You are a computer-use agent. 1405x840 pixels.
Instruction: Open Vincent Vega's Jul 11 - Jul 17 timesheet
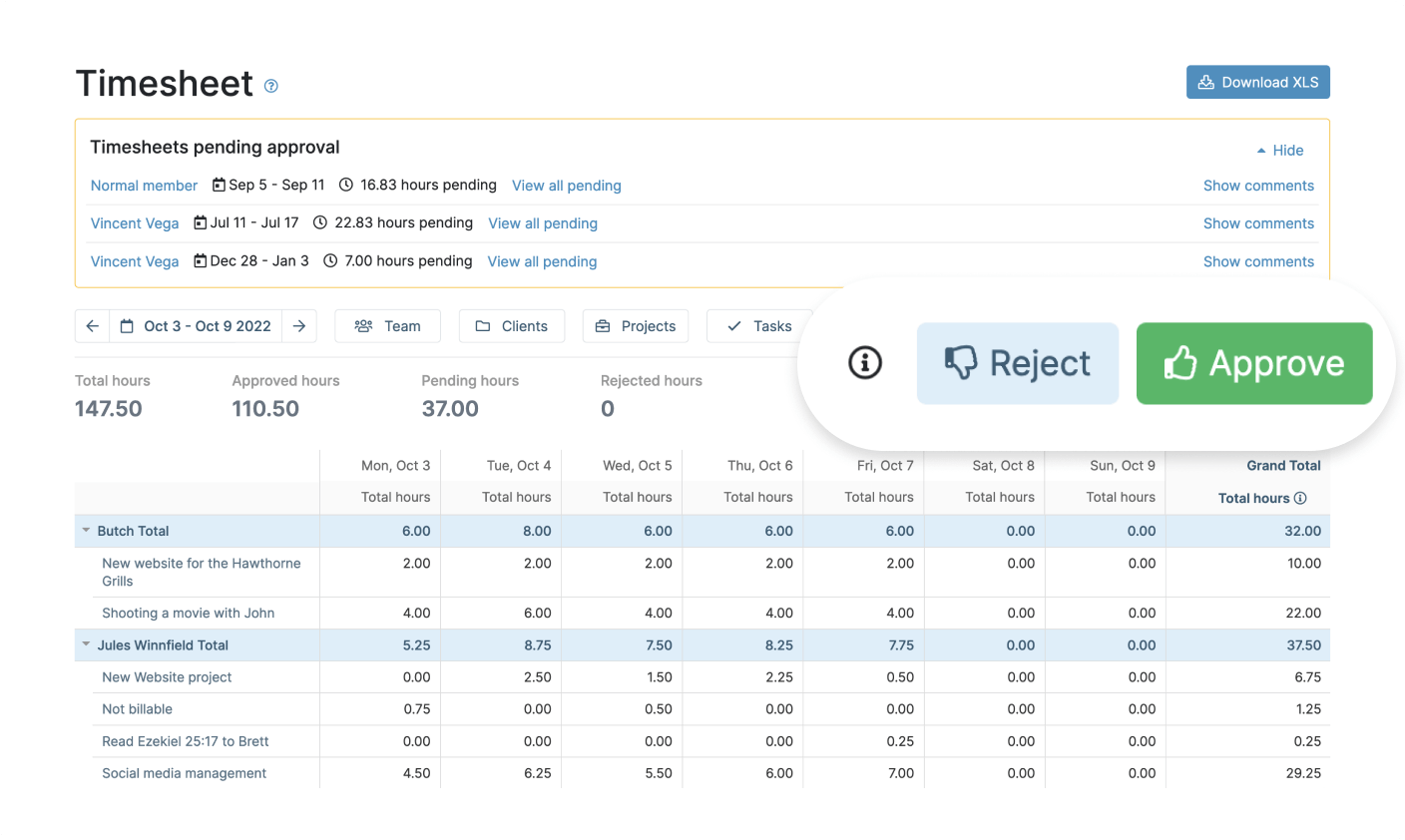(135, 223)
